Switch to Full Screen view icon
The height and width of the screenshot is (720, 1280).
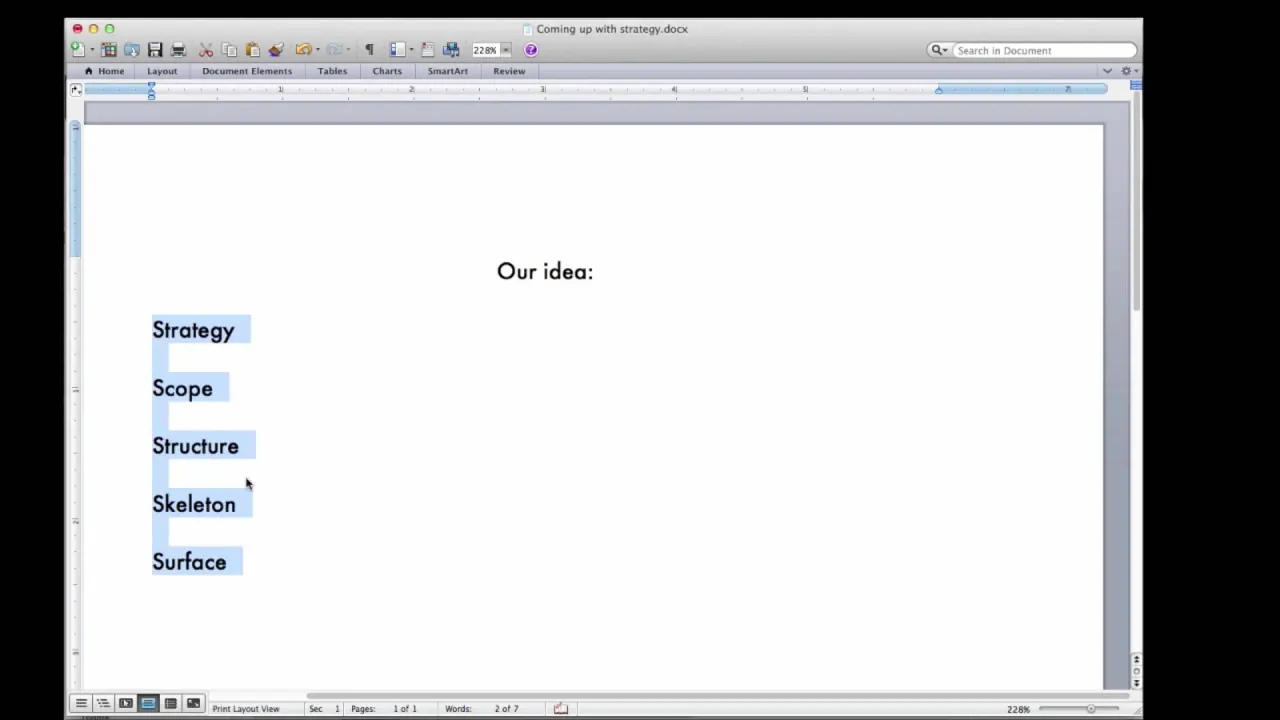[x=193, y=704]
